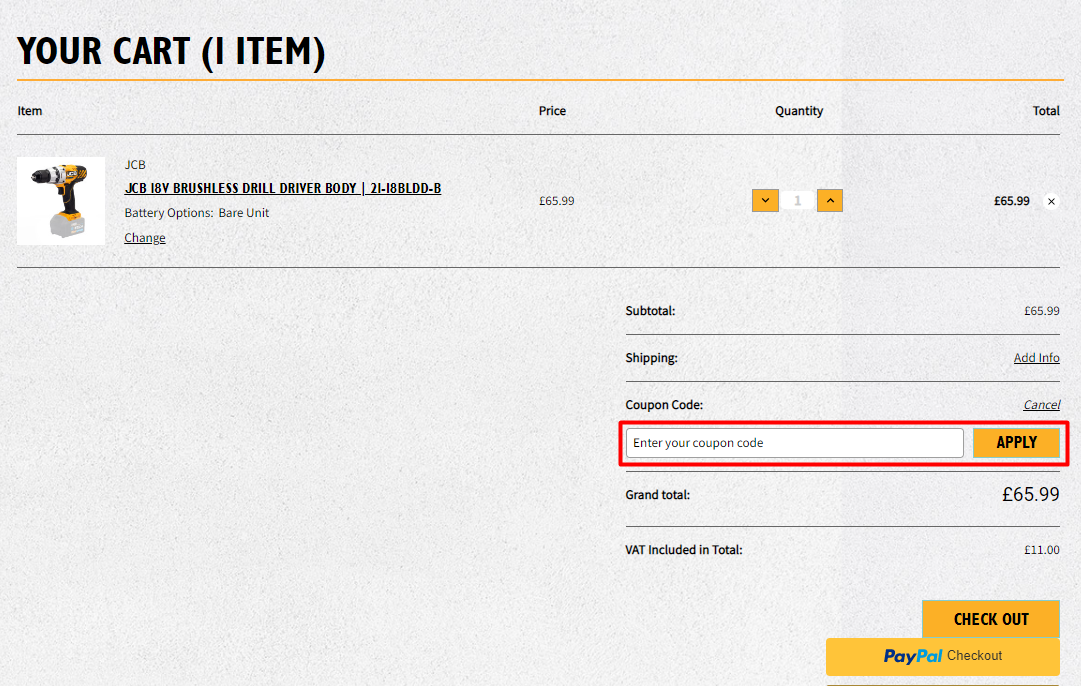Screen dimensions: 1081x686
Task: Click the quantity field showing 1
Action: click(798, 201)
